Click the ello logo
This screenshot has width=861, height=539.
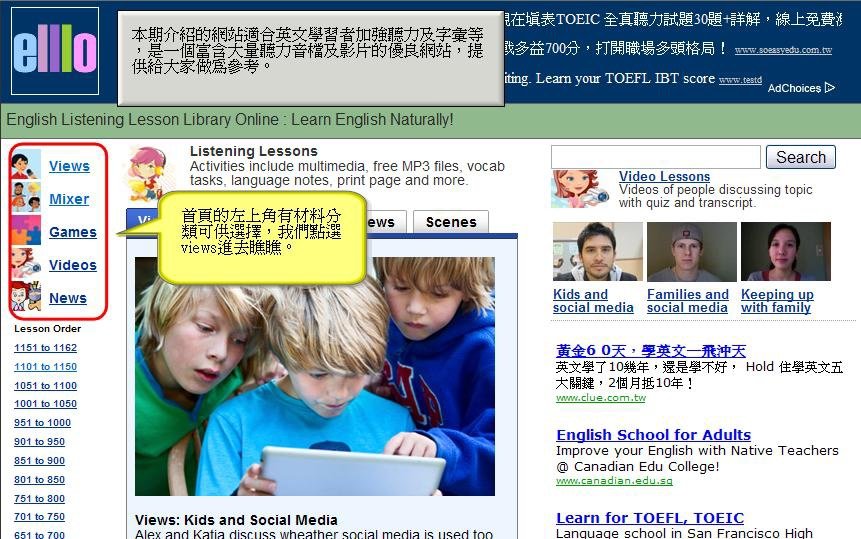55,51
